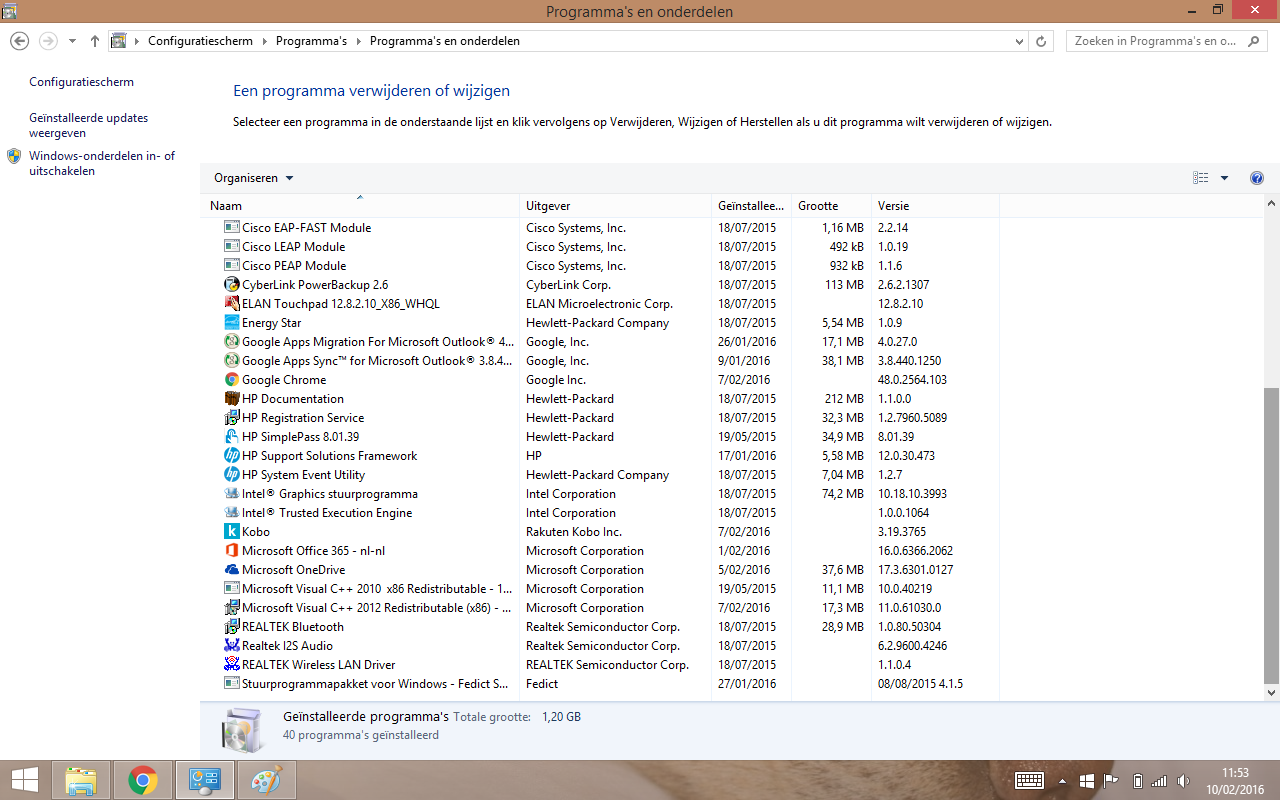Open Geïnstalleerde updates weergeven link

pyautogui.click(x=88, y=125)
